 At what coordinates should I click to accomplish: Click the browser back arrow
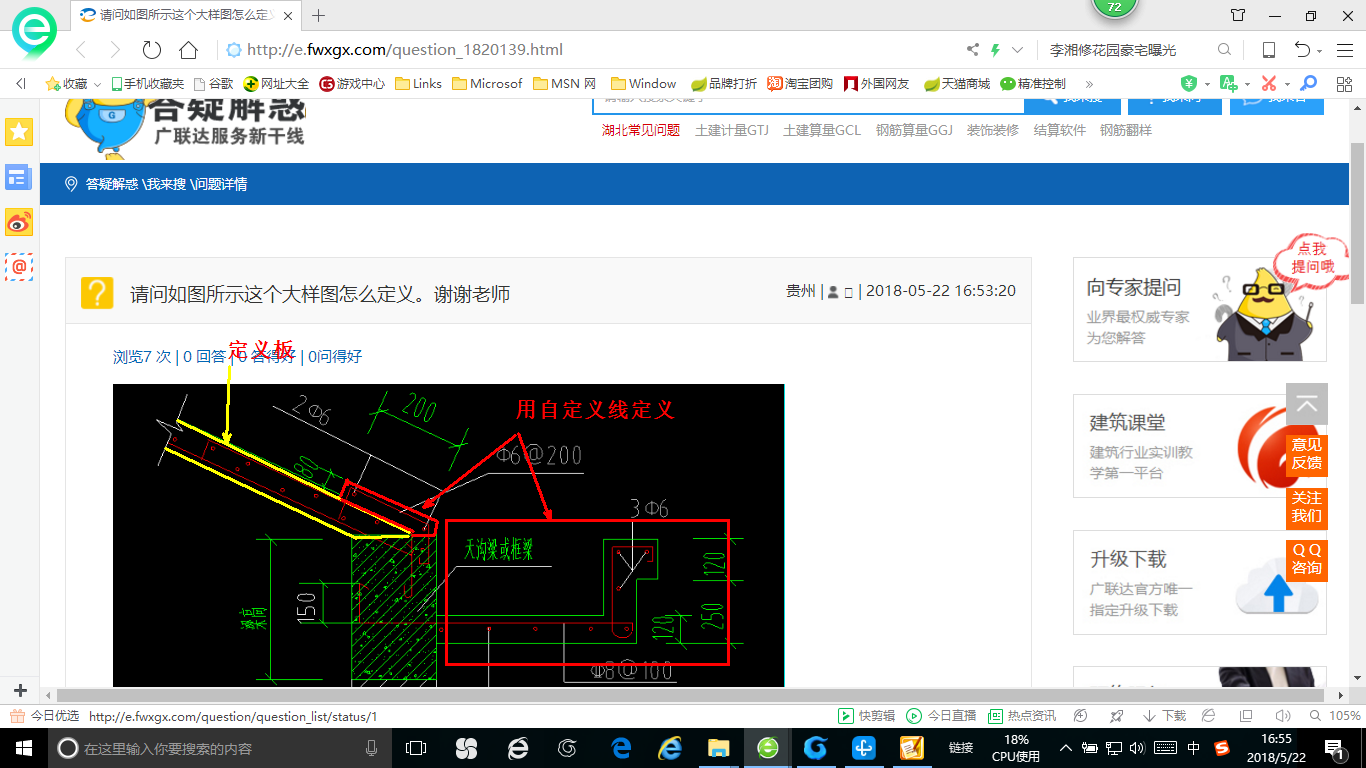pyautogui.click(x=81, y=50)
